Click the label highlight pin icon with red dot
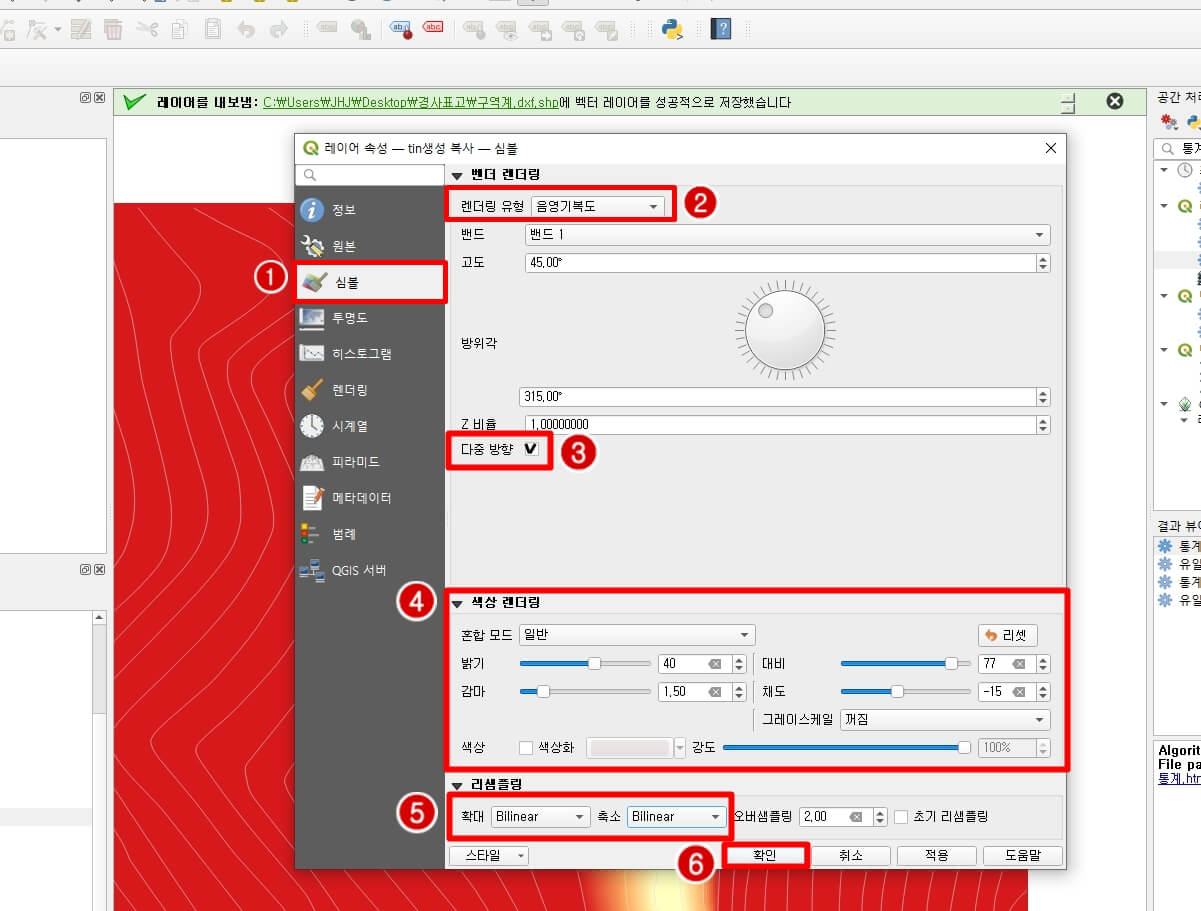The height and width of the screenshot is (911, 1201). click(400, 29)
